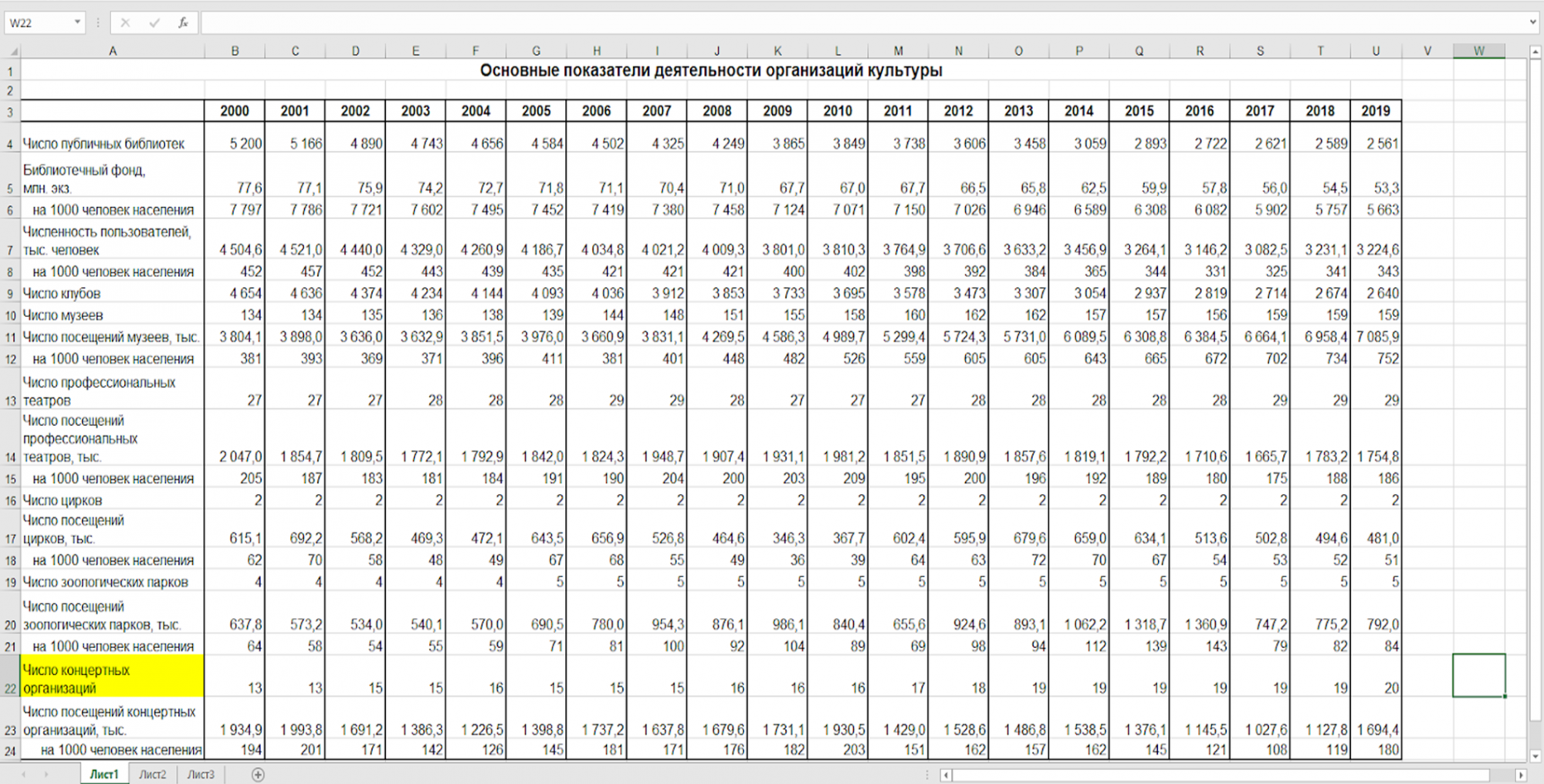Click cell value 2 561 in libraries row
The width and height of the screenshot is (1544, 784).
(x=1376, y=137)
